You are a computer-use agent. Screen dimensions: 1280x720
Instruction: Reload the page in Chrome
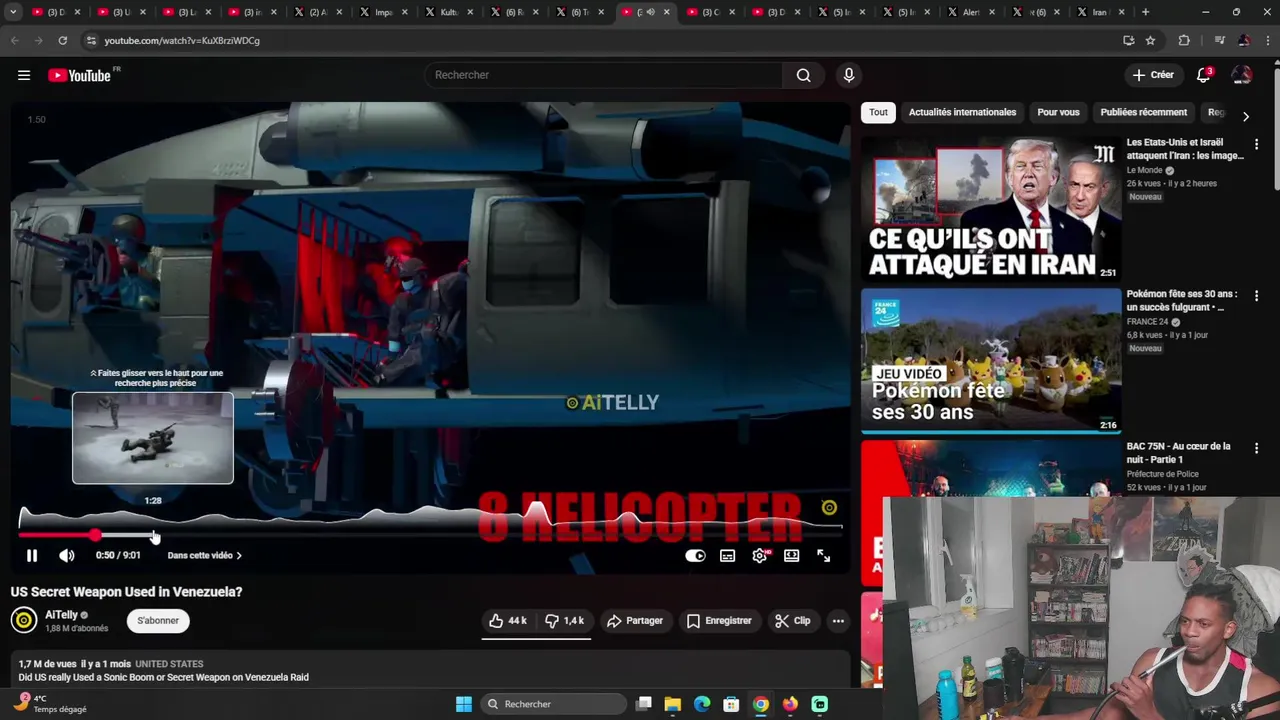[62, 40]
